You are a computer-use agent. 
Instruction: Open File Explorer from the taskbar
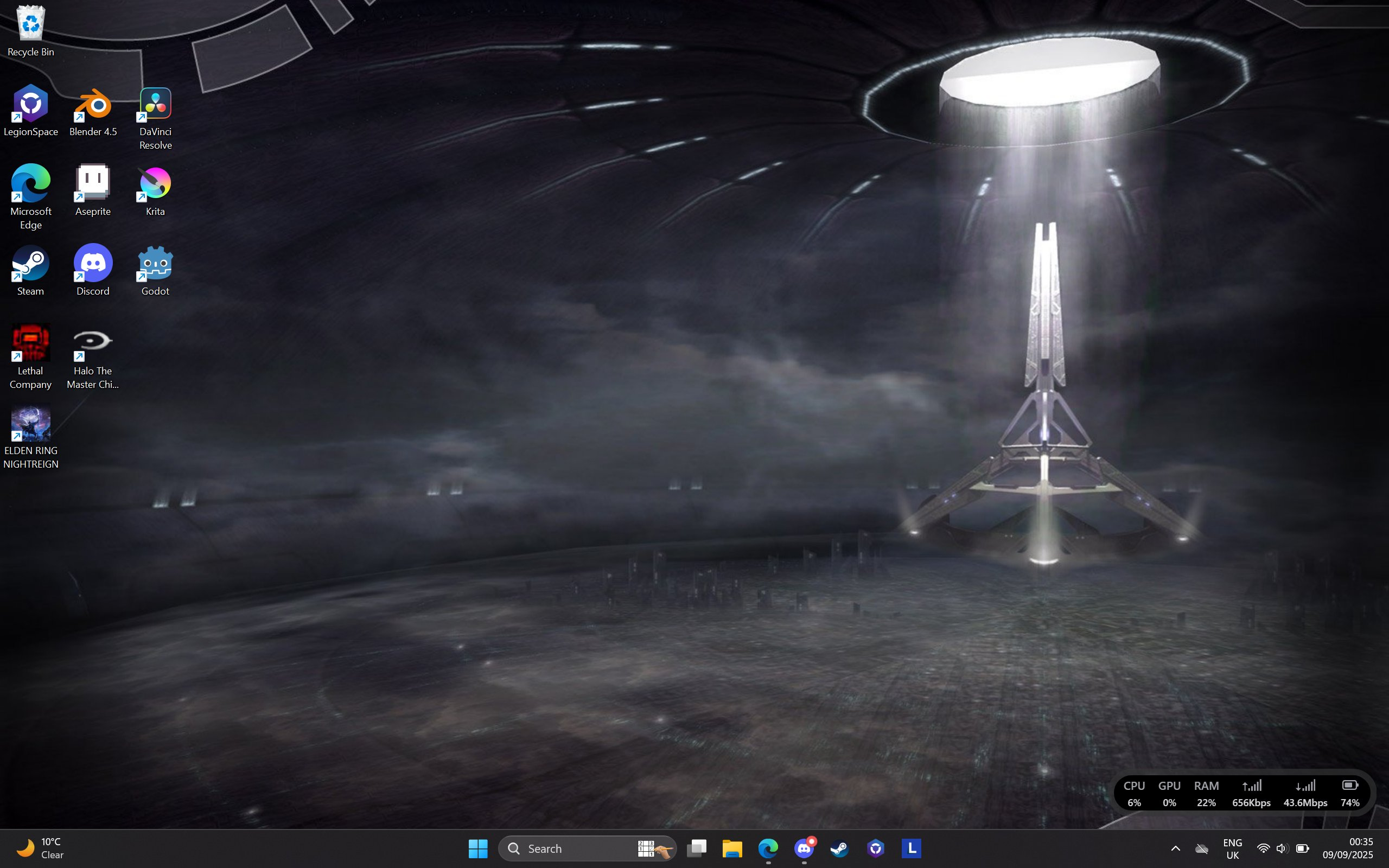pyautogui.click(x=732, y=848)
